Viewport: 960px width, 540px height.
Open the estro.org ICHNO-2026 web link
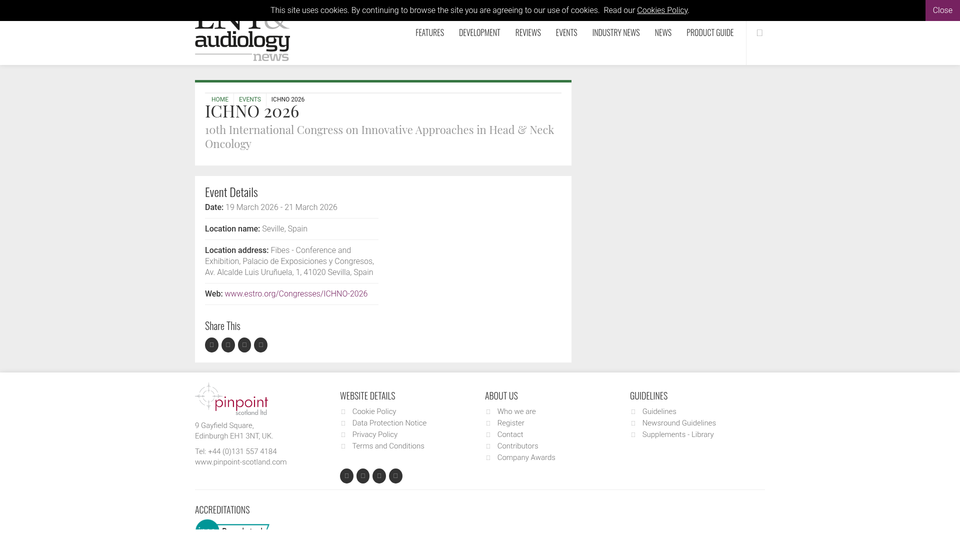pos(296,294)
